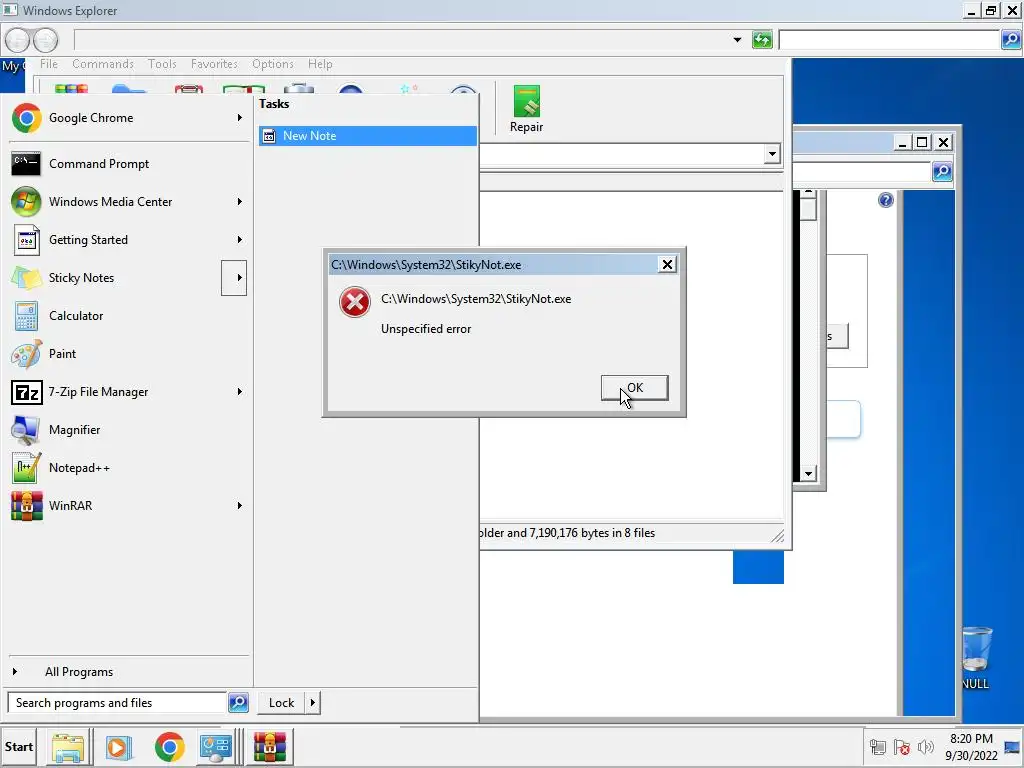1024x768 pixels.
Task: Launch Paint from the Start menu
Action: [62, 353]
